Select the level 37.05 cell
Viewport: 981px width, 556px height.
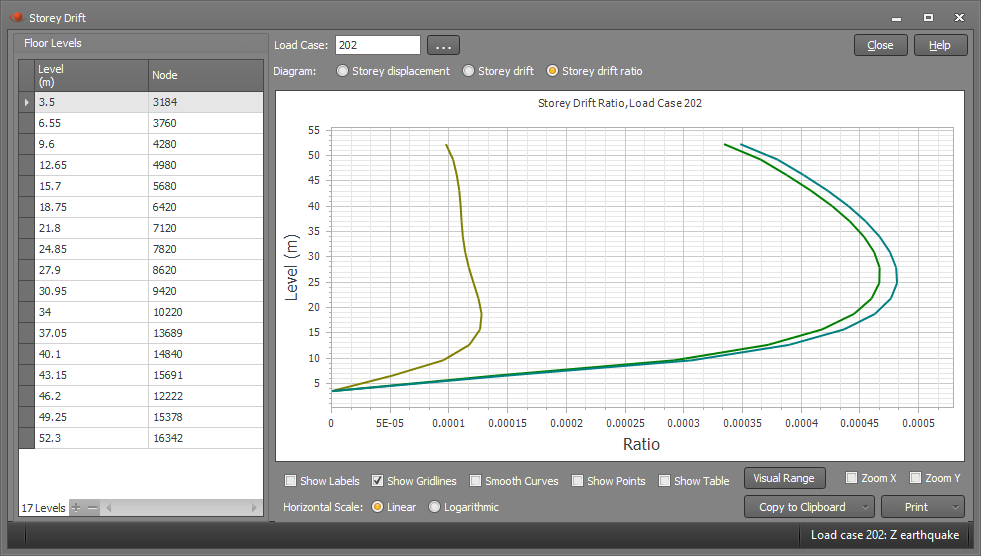[91, 333]
